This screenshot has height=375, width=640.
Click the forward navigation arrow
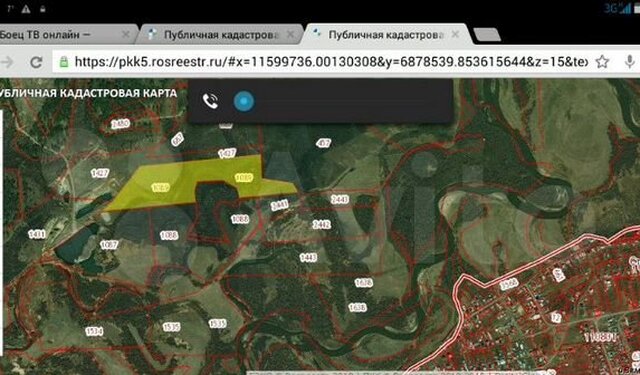7,62
